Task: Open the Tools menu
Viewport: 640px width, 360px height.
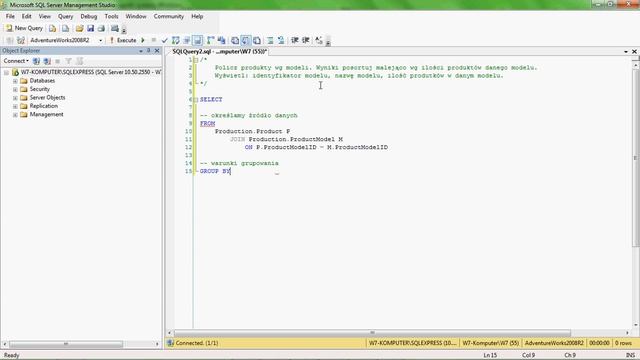Action: point(111,16)
